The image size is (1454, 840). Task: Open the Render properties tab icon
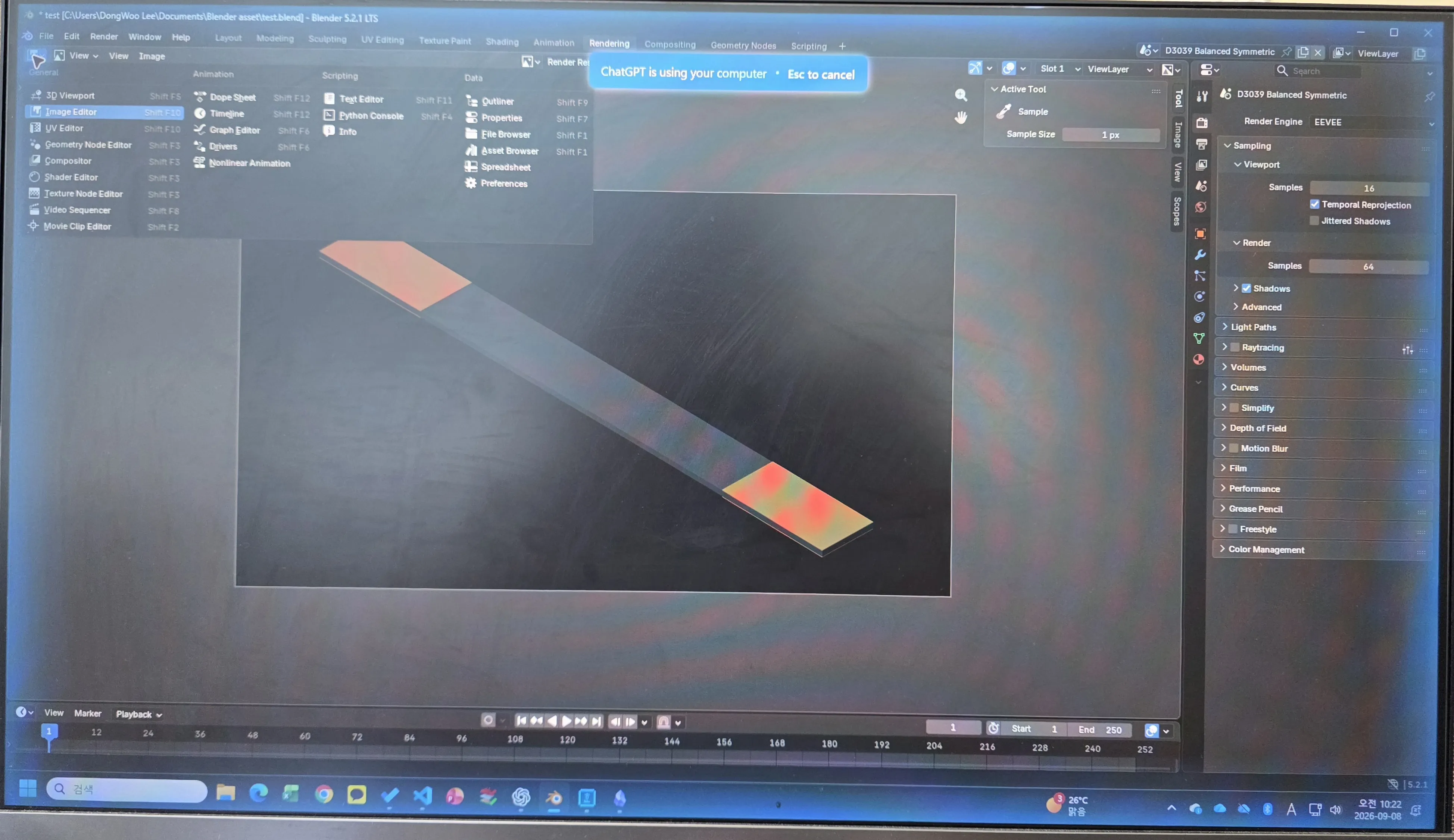click(x=1202, y=123)
